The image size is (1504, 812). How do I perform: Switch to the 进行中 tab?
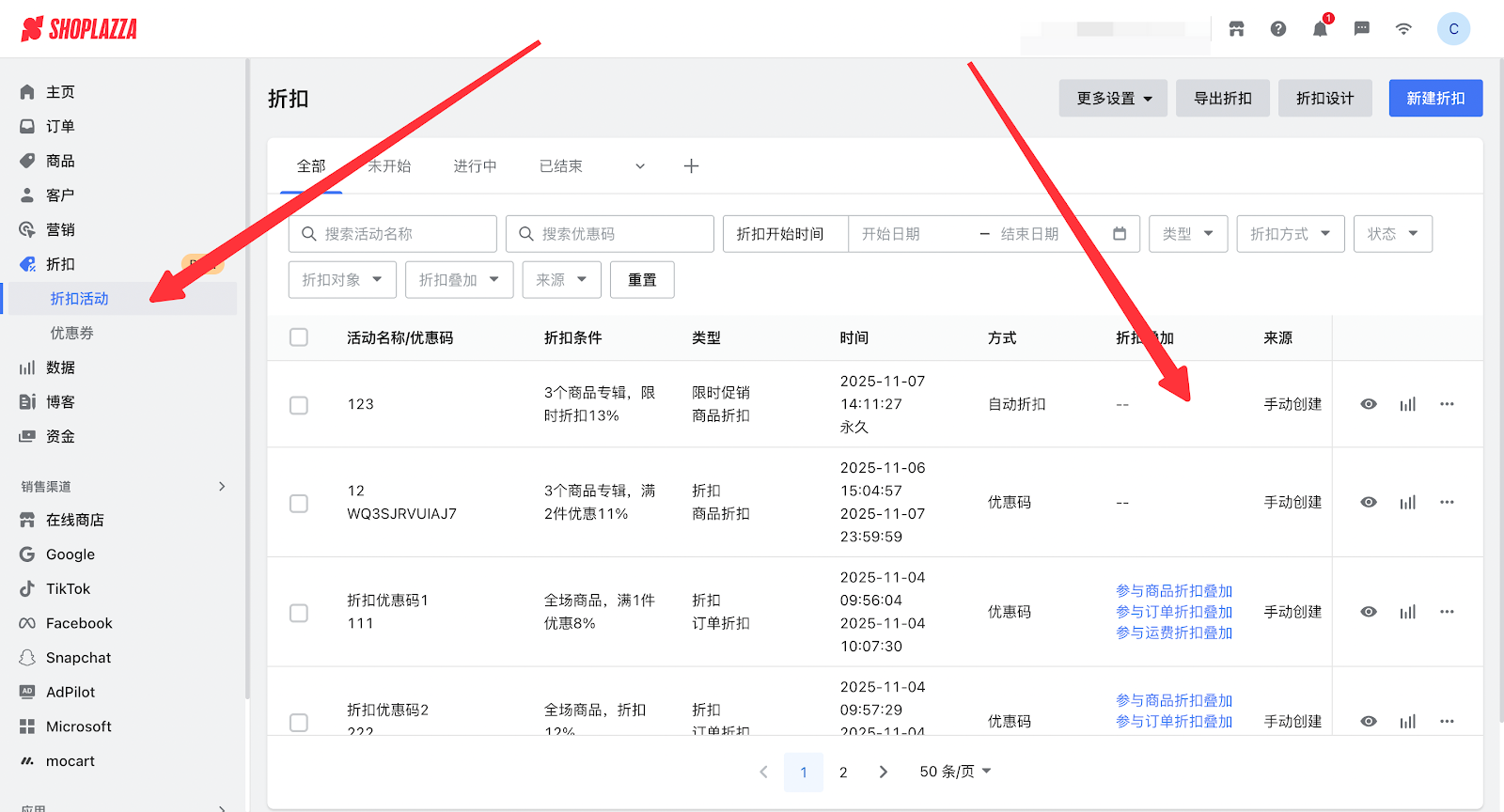475,166
